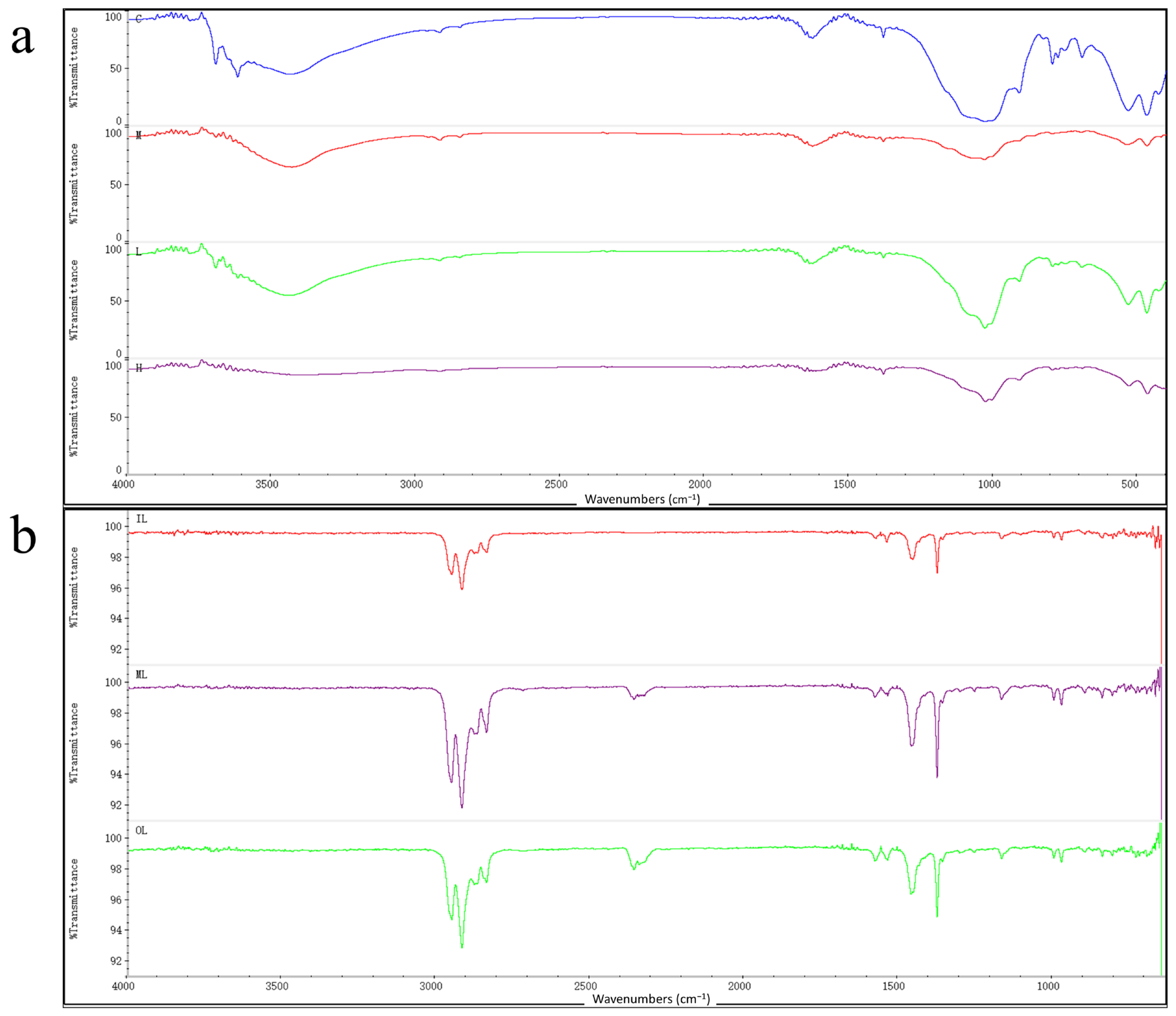Click the 'ML' label of purple spectrum in panel b
1176x1016 pixels.
[x=141, y=674]
